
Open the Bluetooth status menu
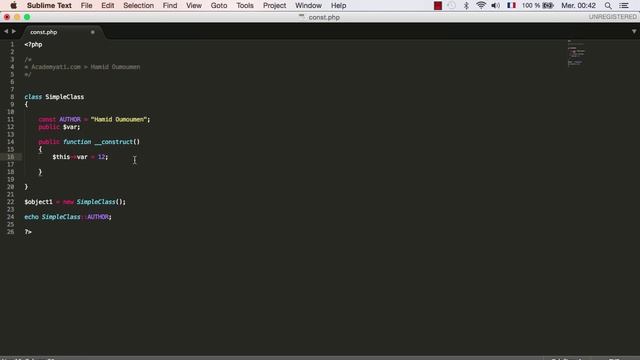pyautogui.click(x=466, y=5)
